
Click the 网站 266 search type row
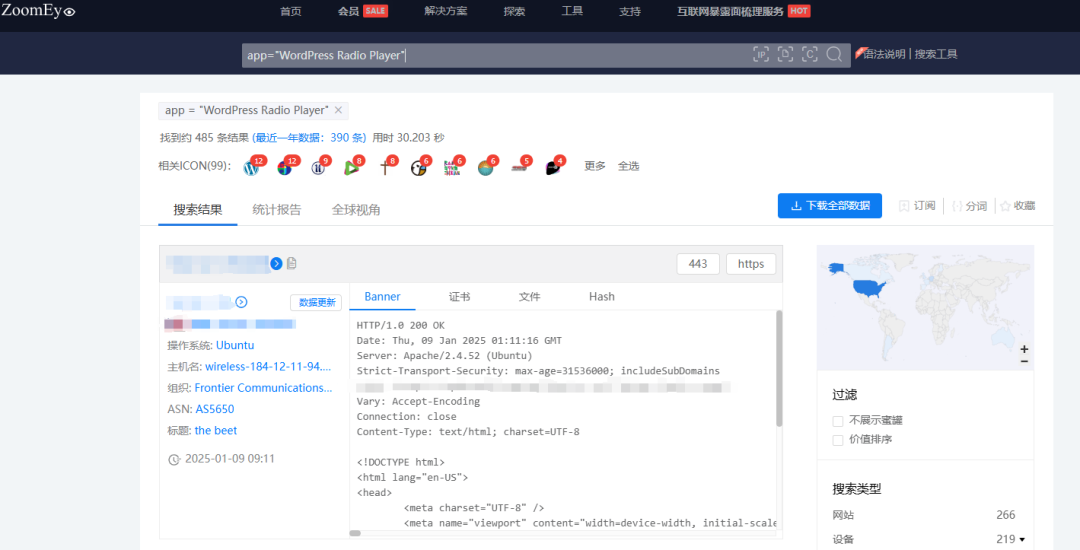click(x=924, y=515)
